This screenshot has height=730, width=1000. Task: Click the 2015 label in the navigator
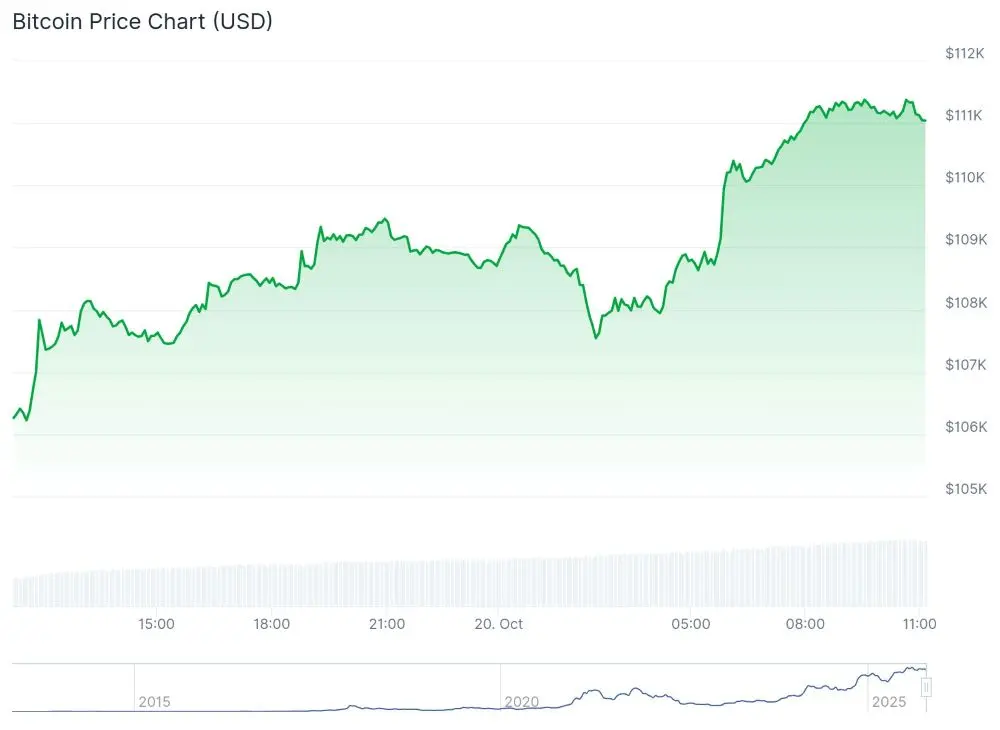[154, 702]
